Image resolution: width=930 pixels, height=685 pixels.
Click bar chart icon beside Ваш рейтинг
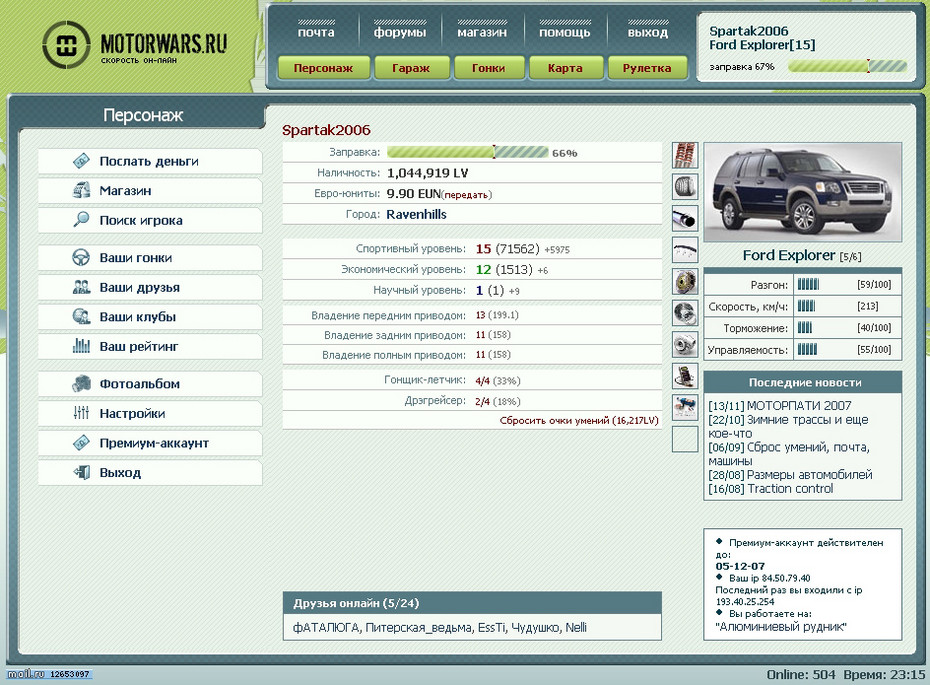(x=81, y=346)
